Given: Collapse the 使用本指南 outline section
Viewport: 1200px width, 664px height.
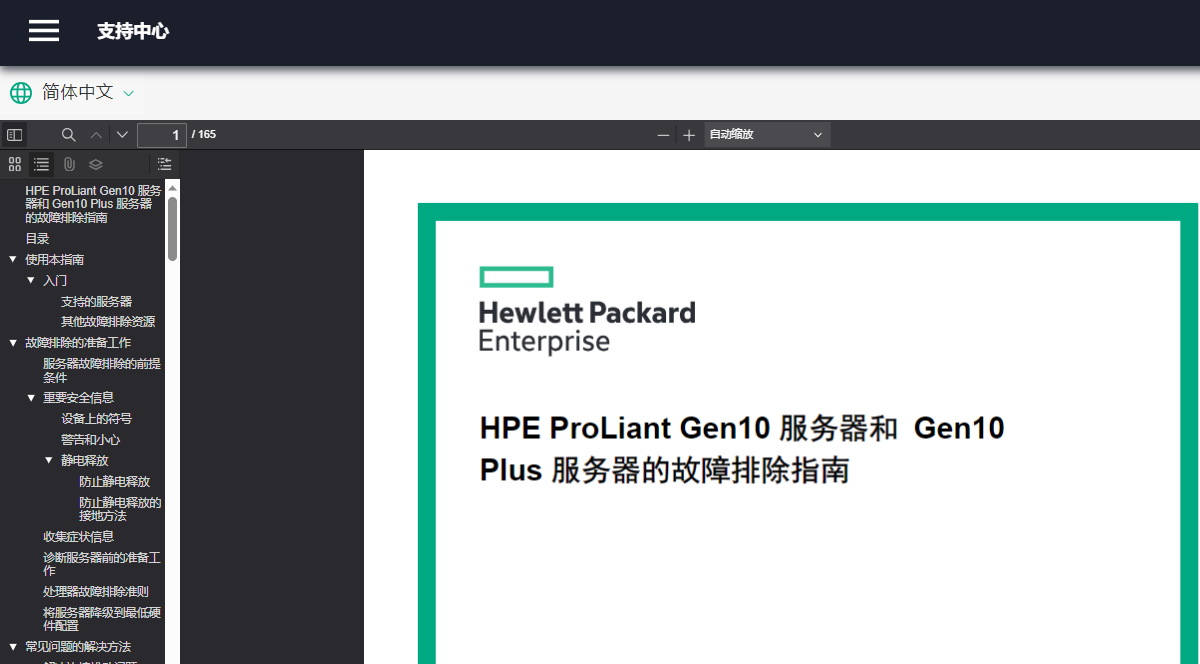Looking at the screenshot, I should pos(13,260).
